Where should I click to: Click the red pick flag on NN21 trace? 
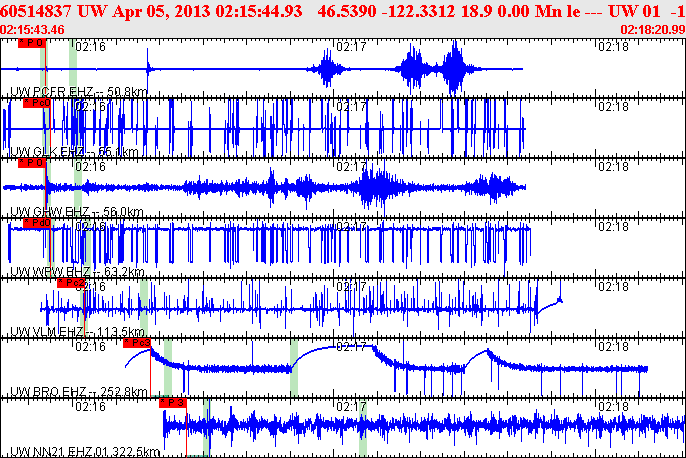point(174,402)
